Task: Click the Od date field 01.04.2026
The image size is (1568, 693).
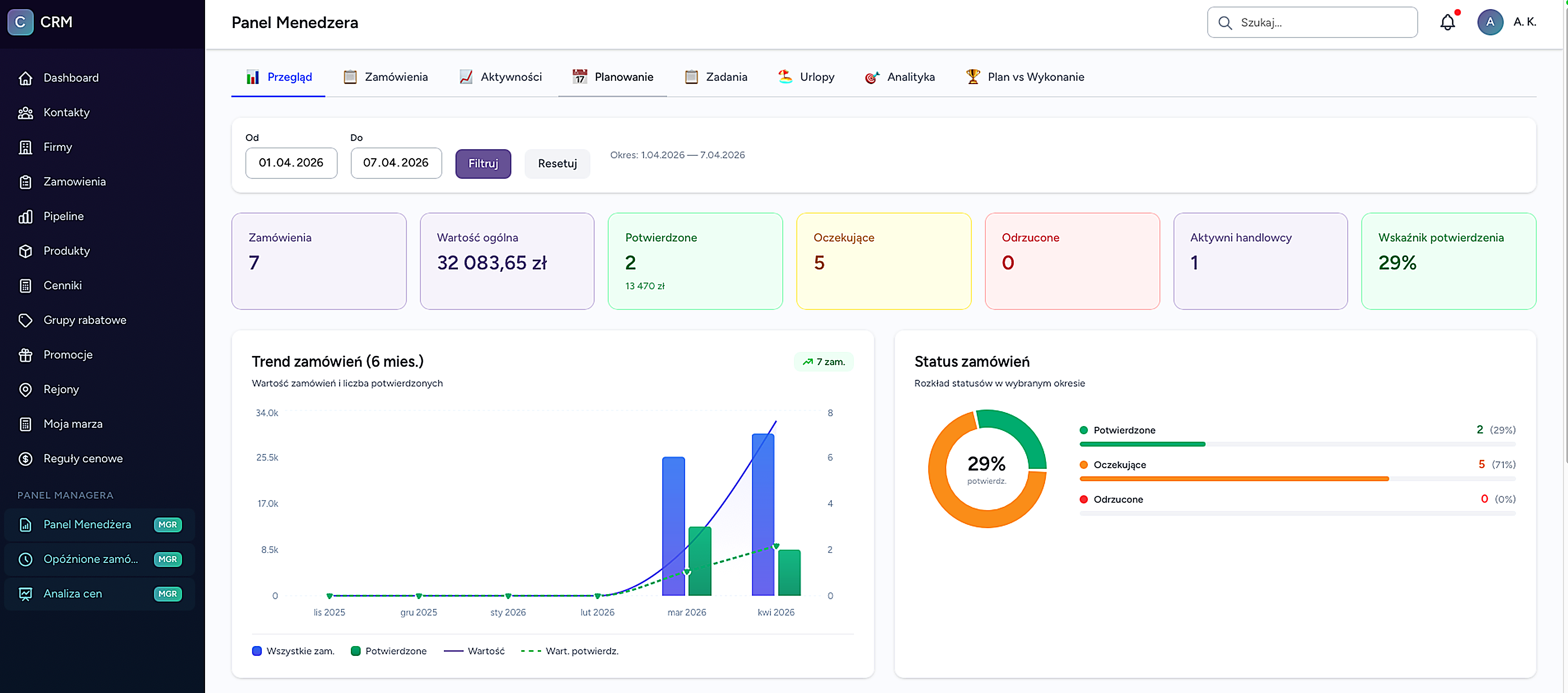Action: click(x=291, y=163)
